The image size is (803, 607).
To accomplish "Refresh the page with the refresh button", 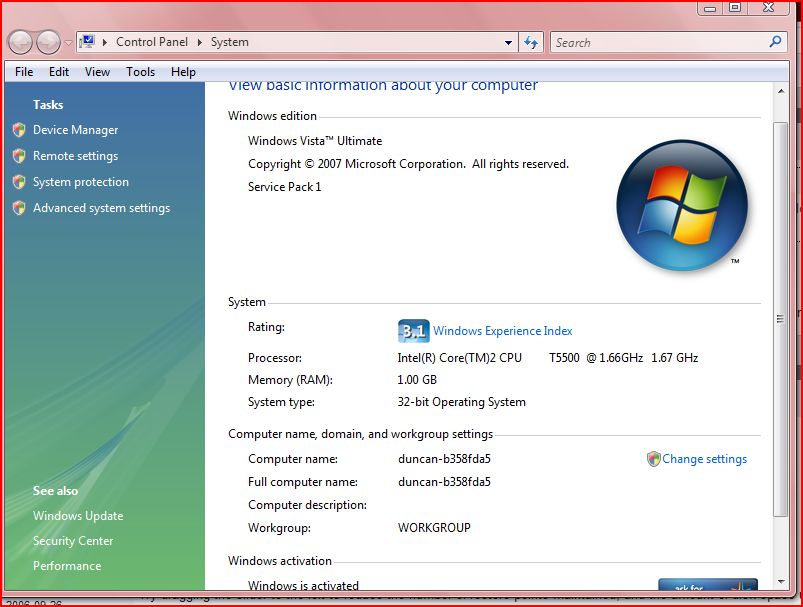I will click(x=531, y=42).
